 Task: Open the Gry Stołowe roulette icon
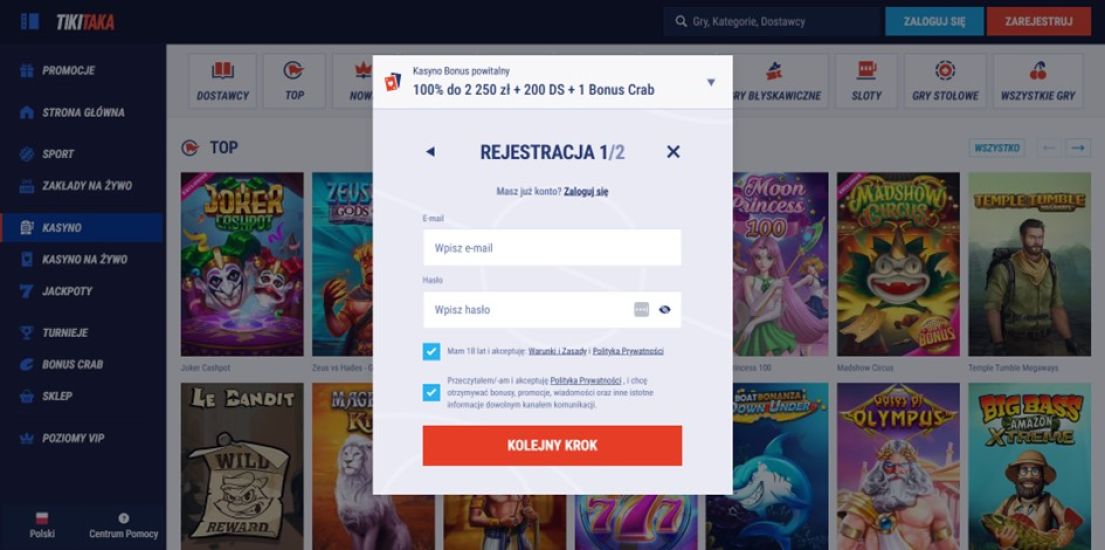click(x=945, y=71)
